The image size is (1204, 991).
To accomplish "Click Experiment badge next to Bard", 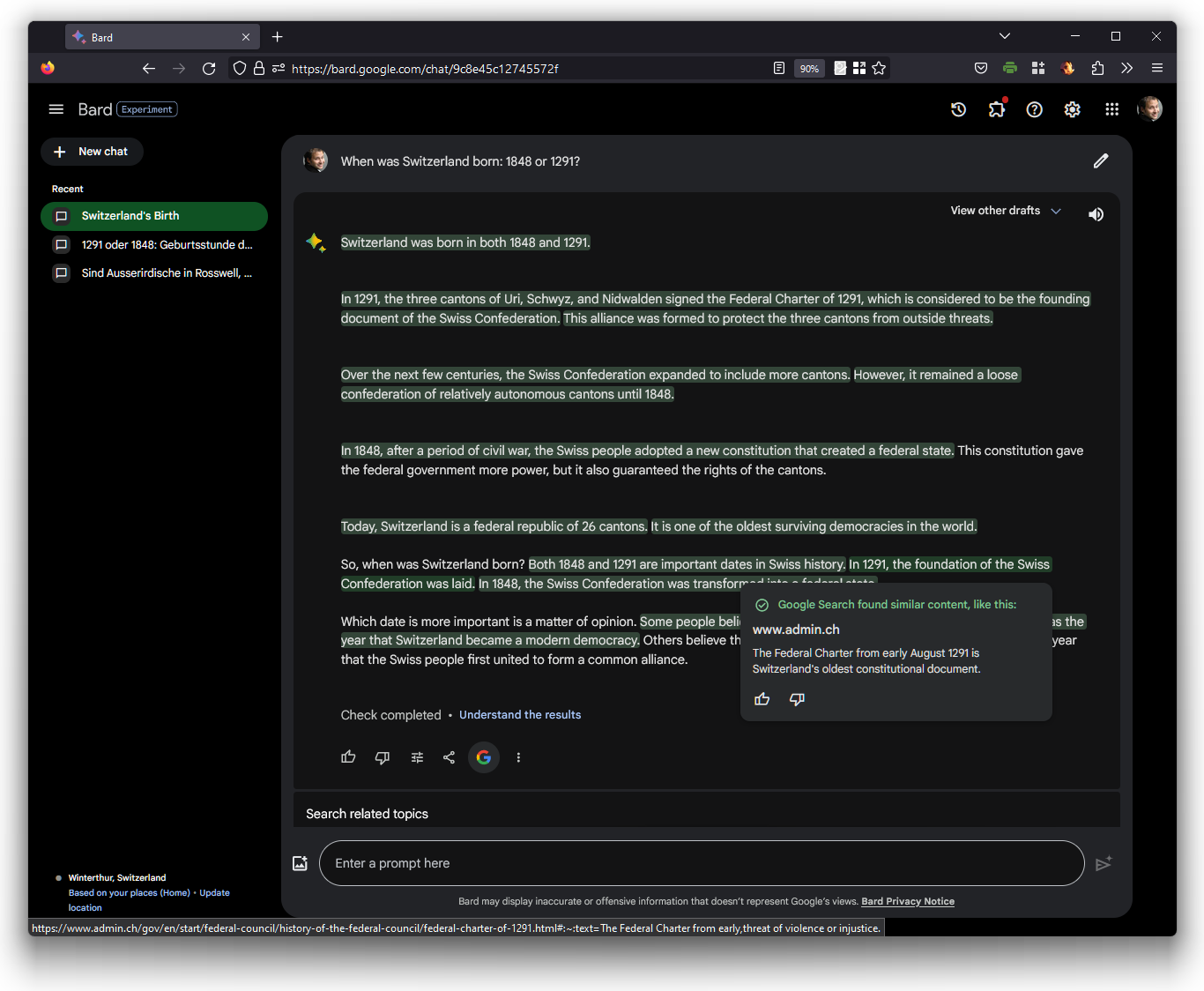I will (x=147, y=109).
